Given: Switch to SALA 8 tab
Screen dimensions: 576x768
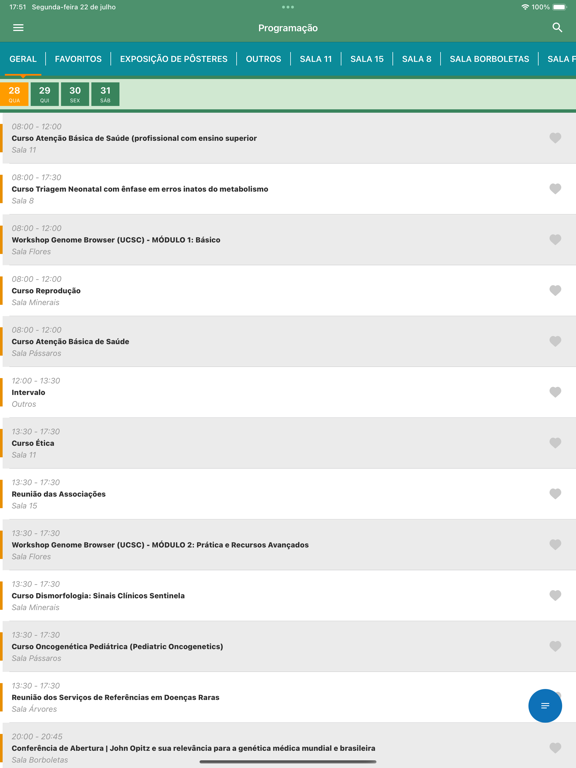Looking at the screenshot, I should pos(417,59).
